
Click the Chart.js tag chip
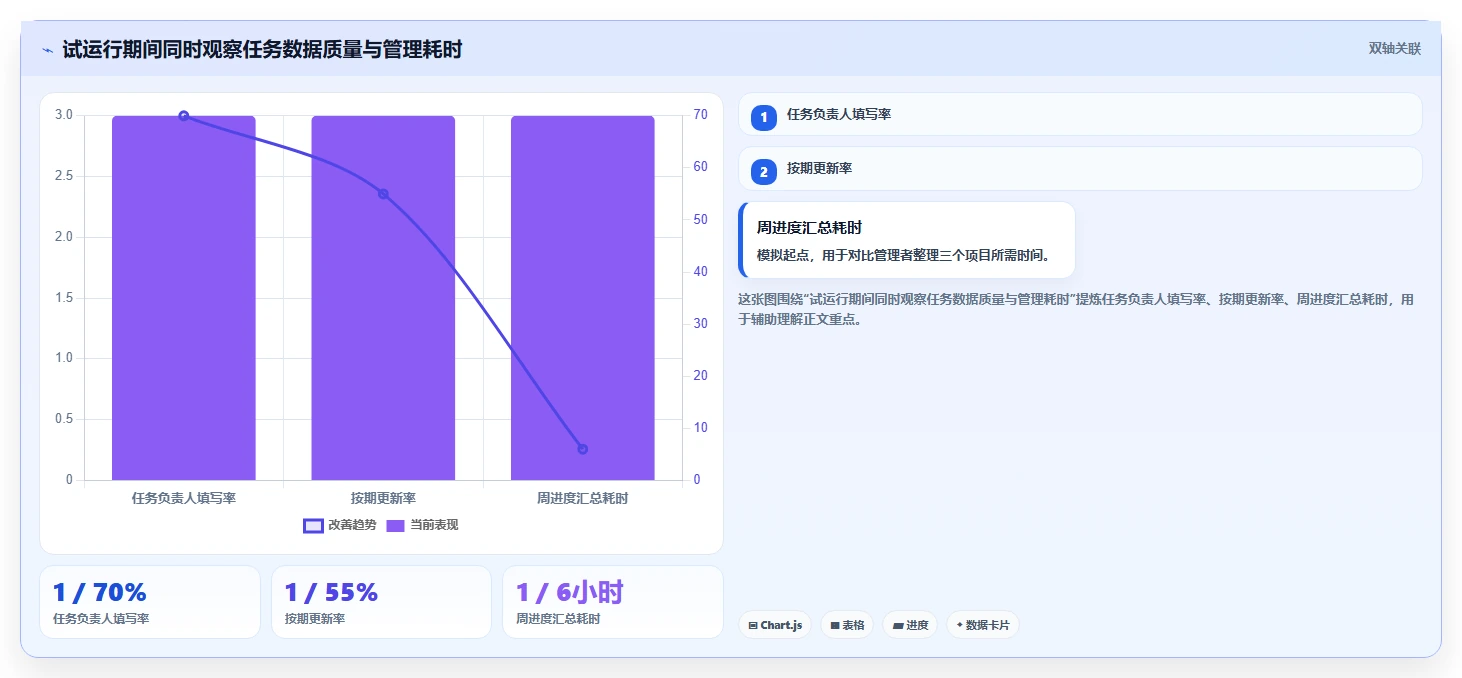[x=775, y=625]
